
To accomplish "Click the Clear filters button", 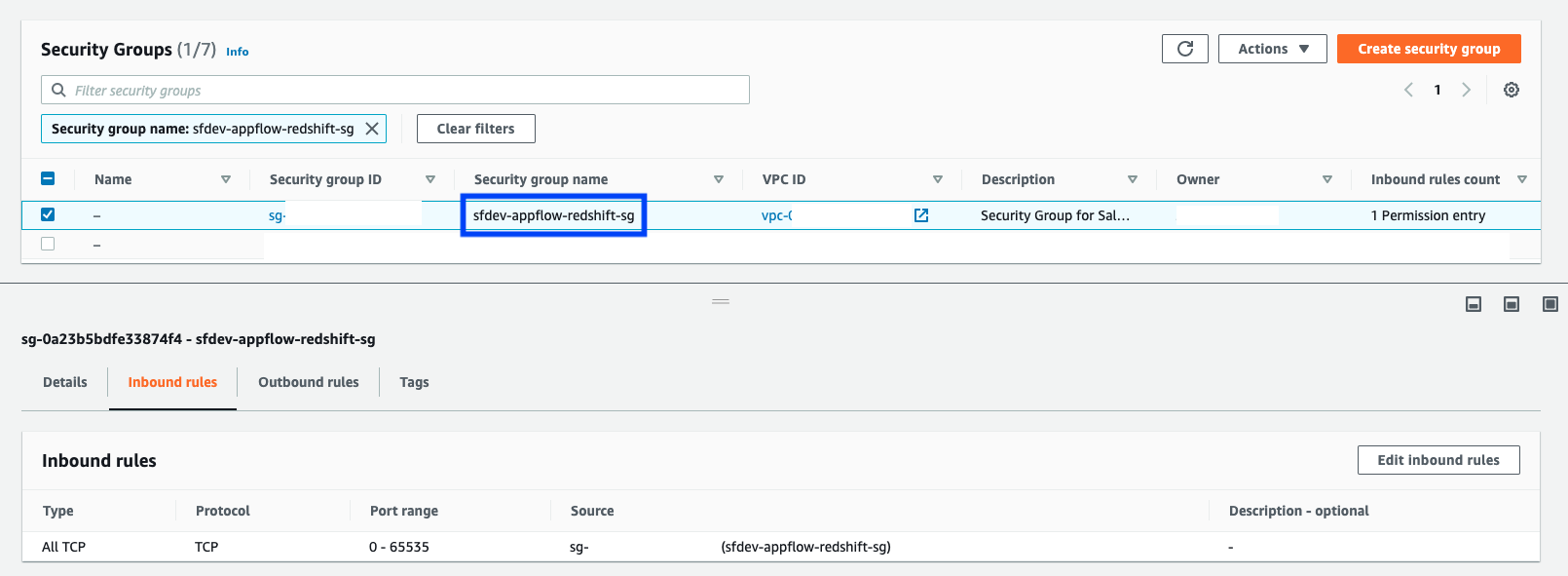I will point(476,129).
